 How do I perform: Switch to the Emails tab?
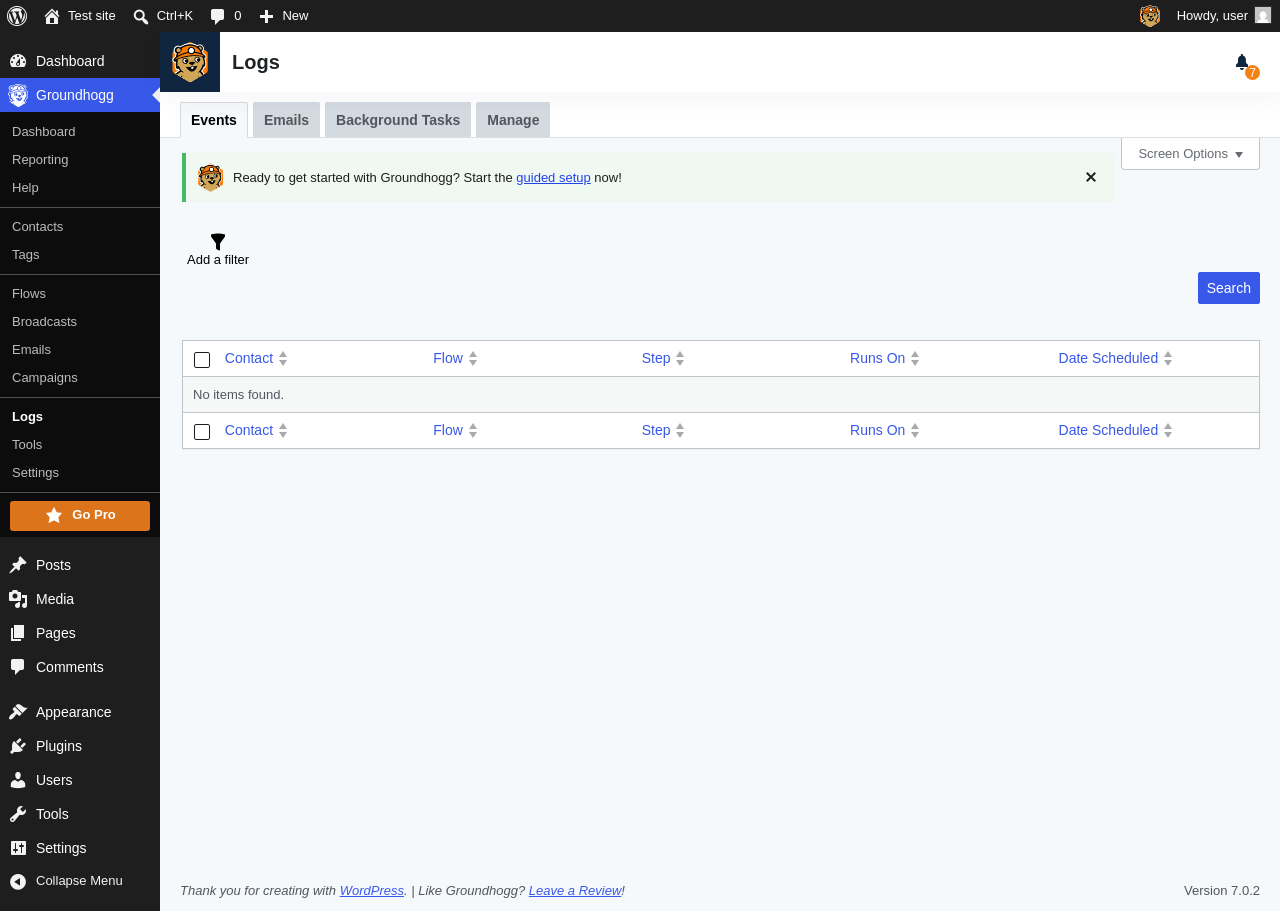[x=286, y=120]
